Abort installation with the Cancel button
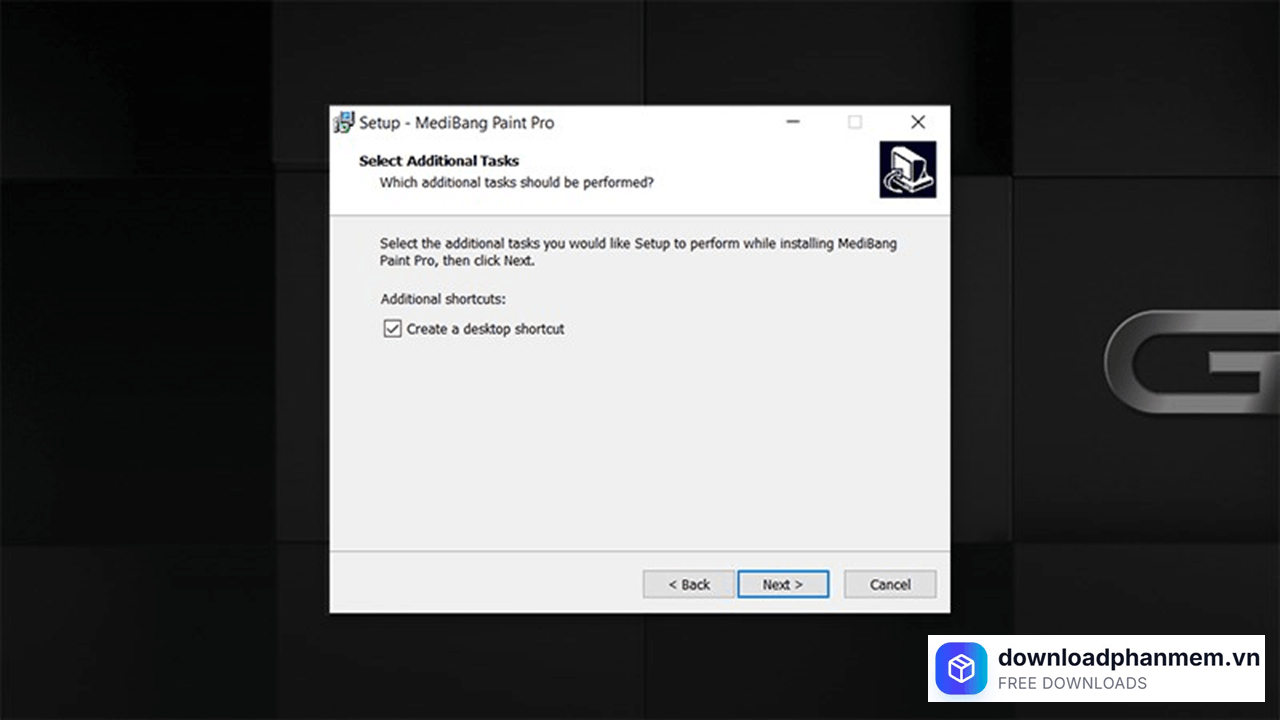 click(890, 584)
